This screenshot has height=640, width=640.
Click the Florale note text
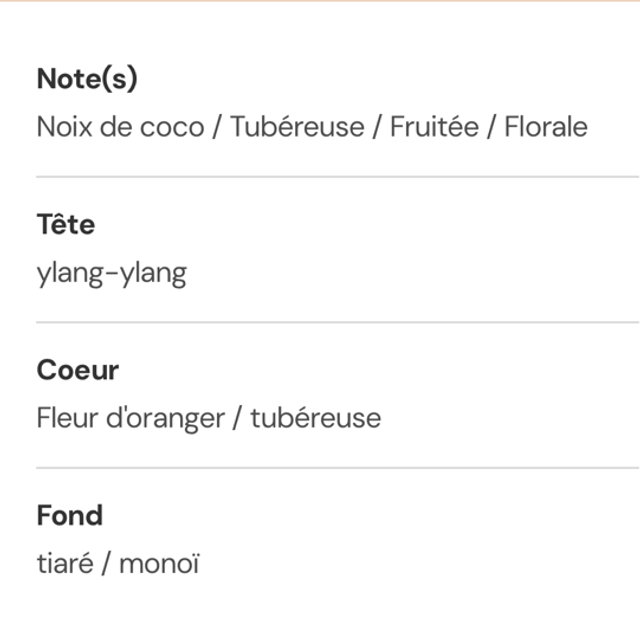pos(546,127)
